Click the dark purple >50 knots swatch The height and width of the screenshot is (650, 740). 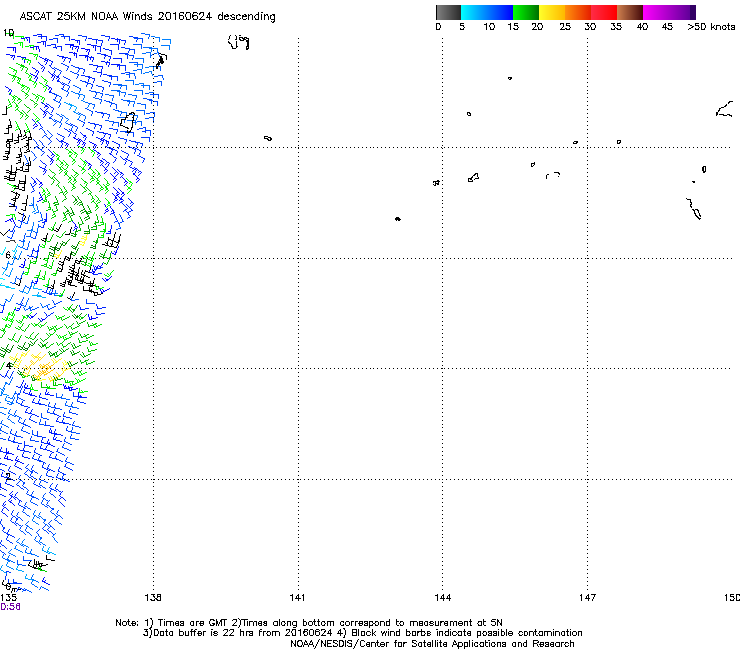tap(693, 12)
